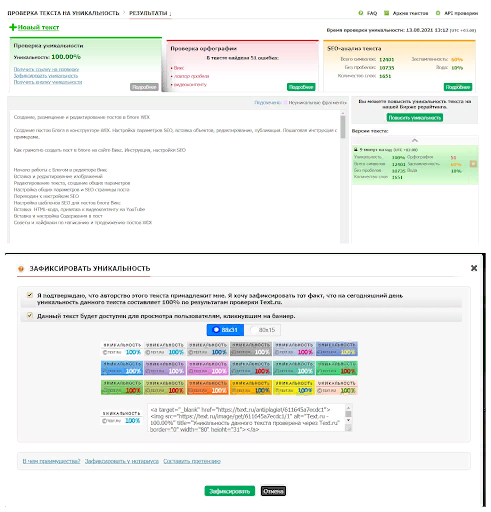Click the down arrow of the code box scrollbar
The image size is (491, 512).
pyautogui.click(x=348, y=420)
